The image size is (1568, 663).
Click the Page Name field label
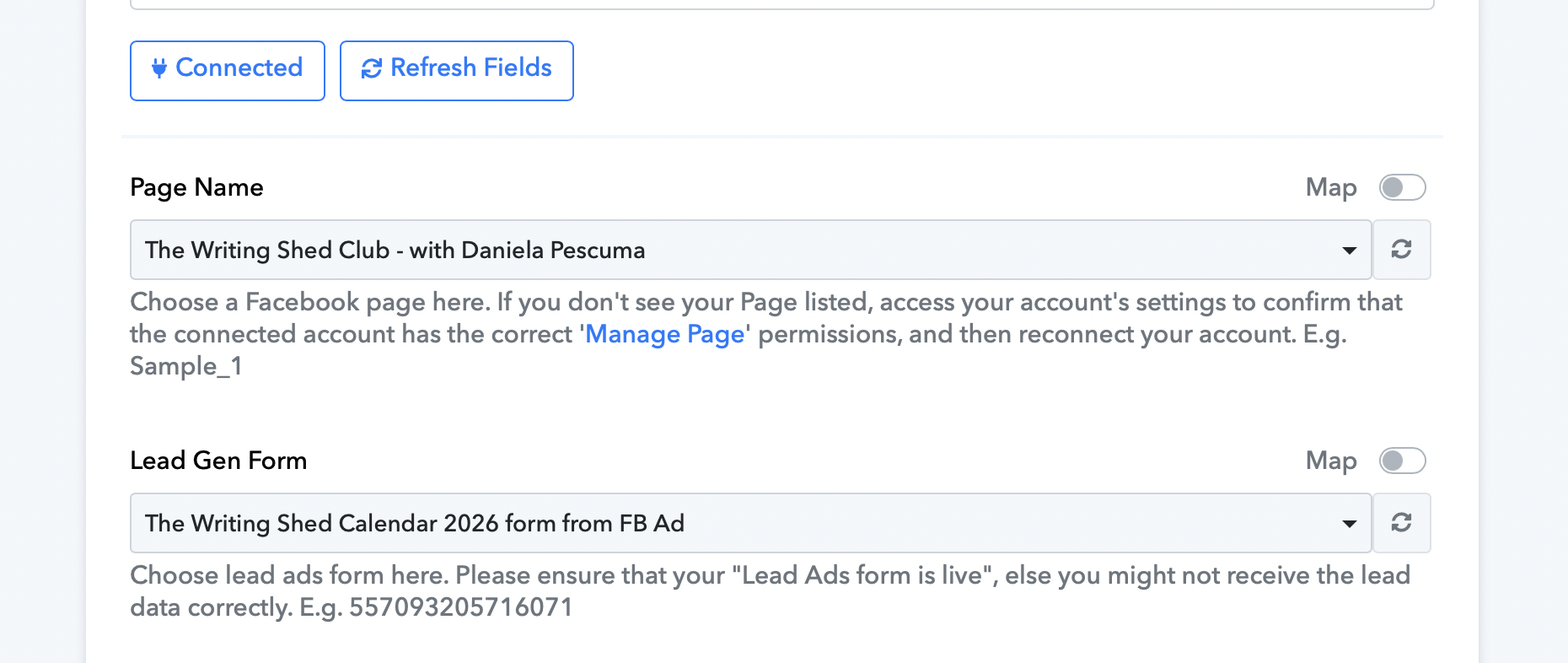pyautogui.click(x=196, y=187)
